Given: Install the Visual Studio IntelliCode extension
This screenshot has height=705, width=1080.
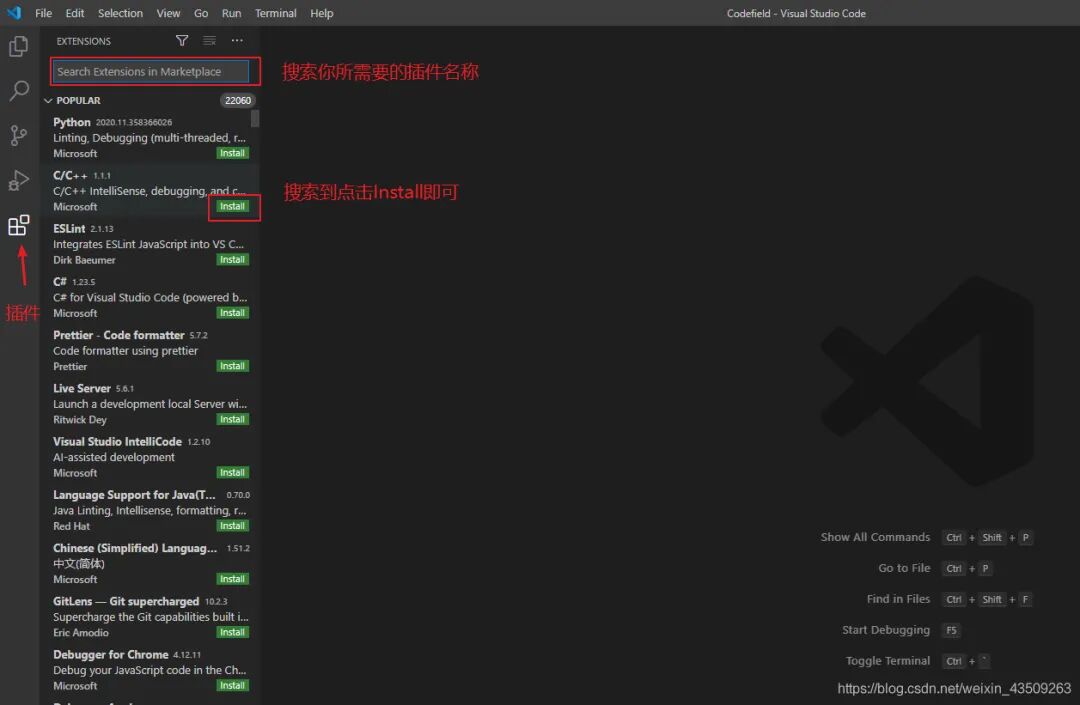Looking at the screenshot, I should (x=232, y=472).
